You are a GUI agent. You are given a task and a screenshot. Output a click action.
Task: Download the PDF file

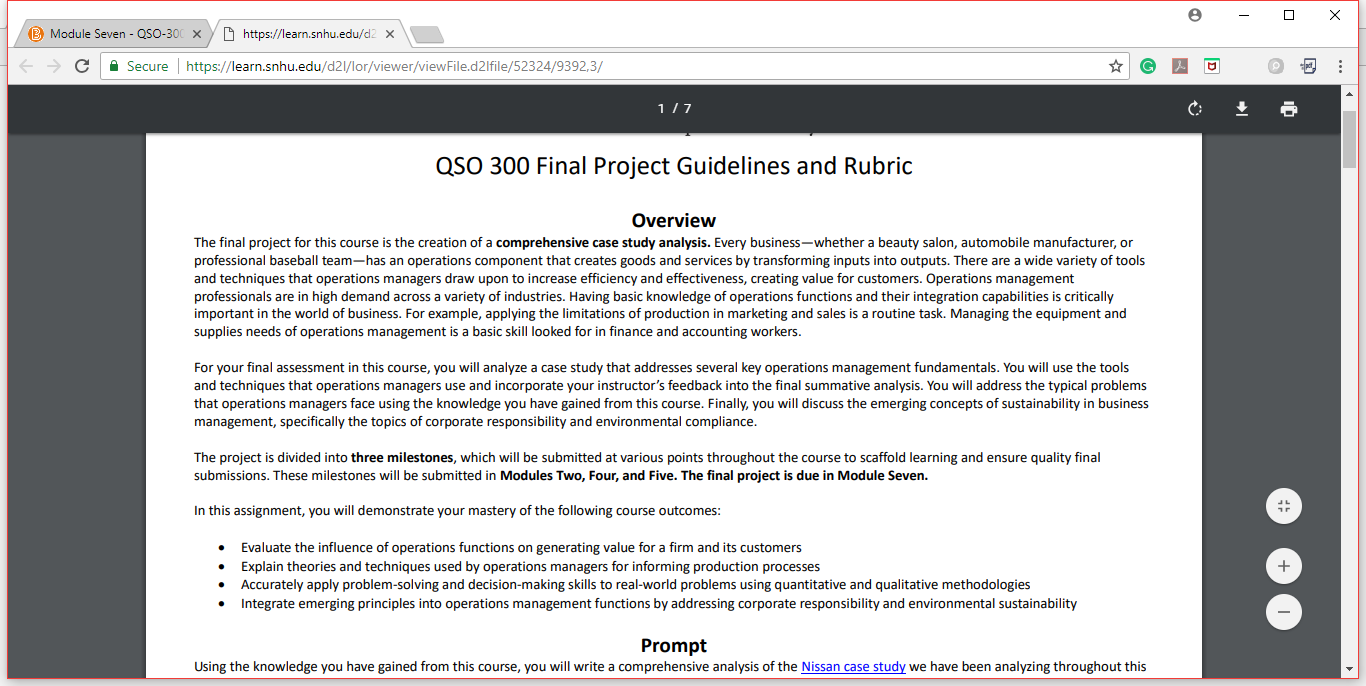point(1242,109)
